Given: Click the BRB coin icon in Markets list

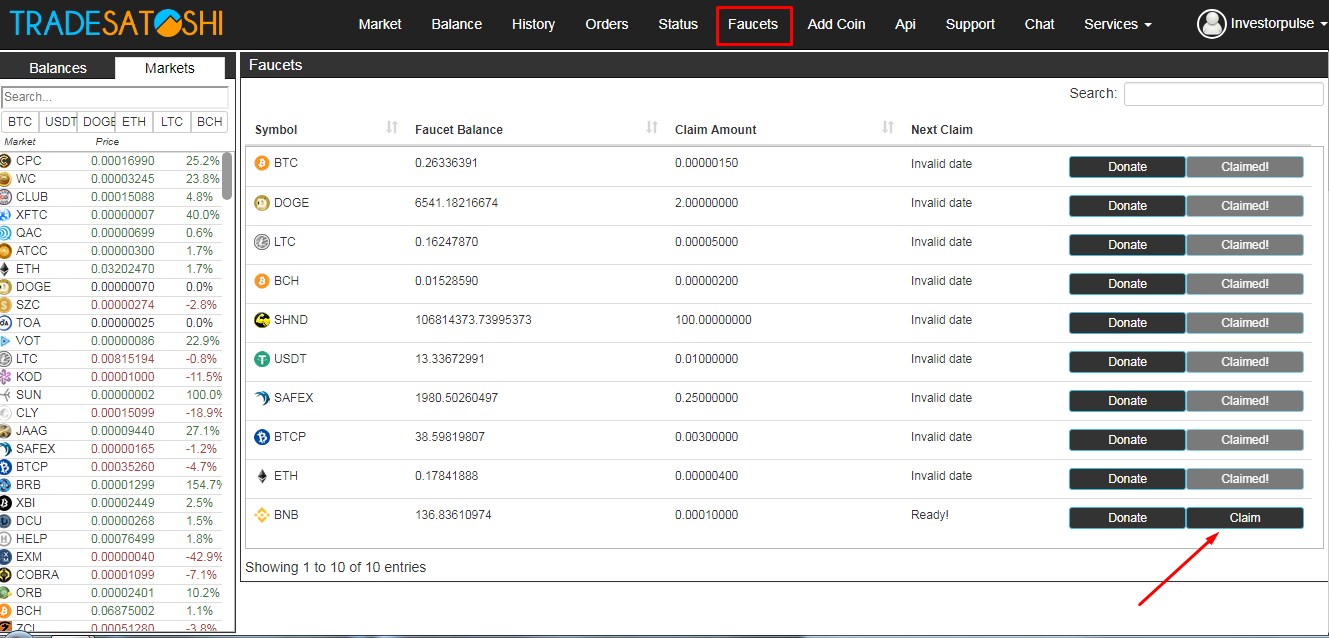Looking at the screenshot, I should (6, 485).
